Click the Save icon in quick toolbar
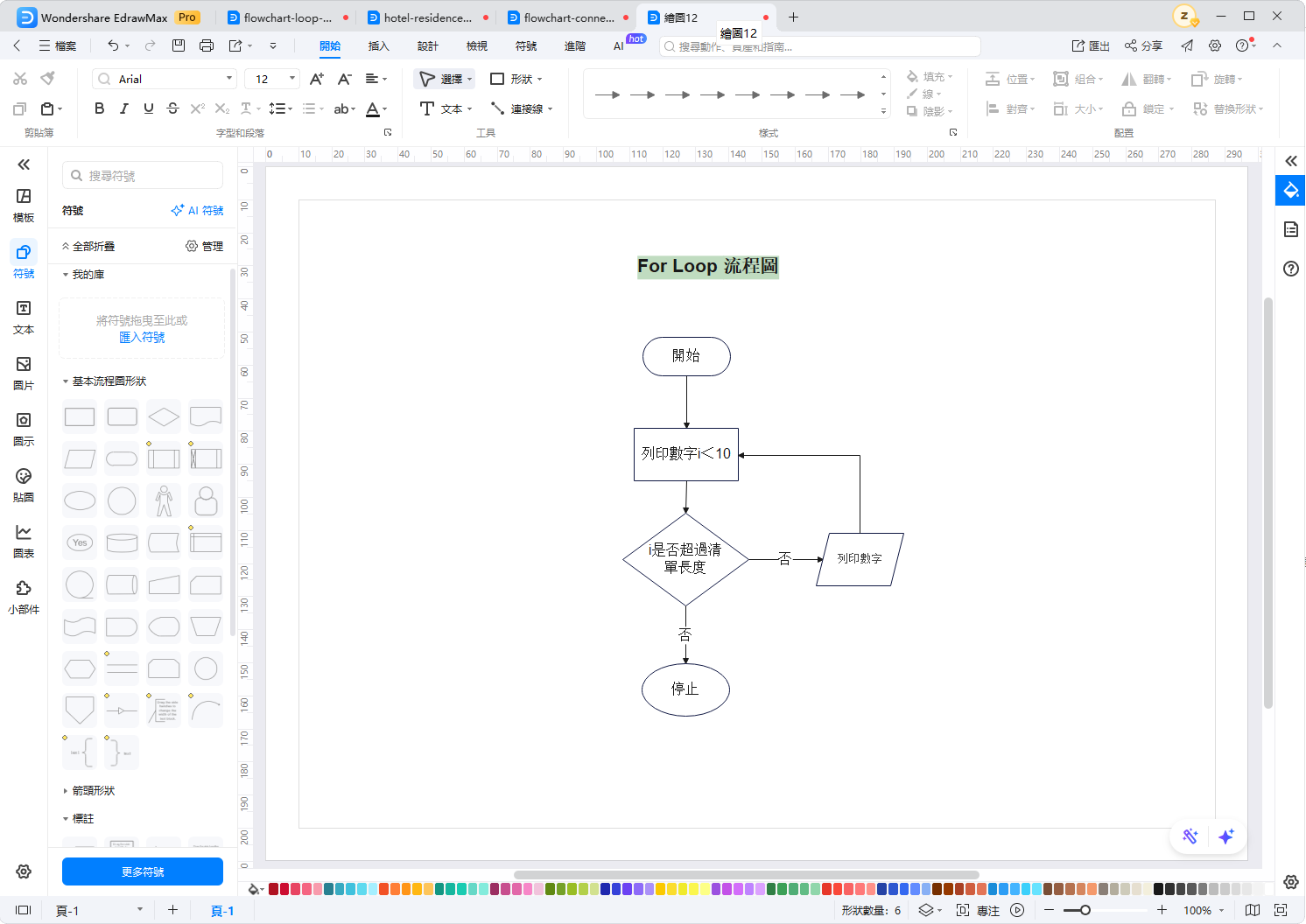 [179, 45]
